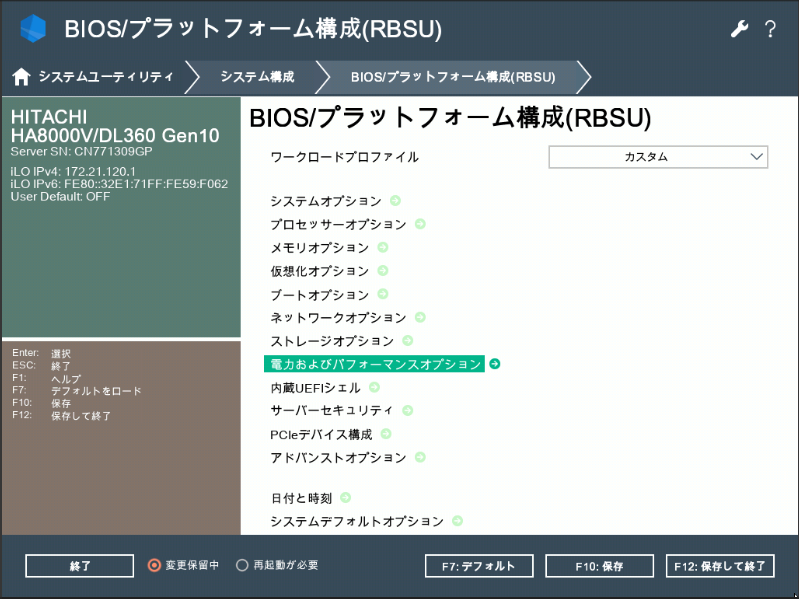Image resolution: width=799 pixels, height=599 pixels.
Task: Select the 再起動が必要 radio indicator
Action: 242,565
